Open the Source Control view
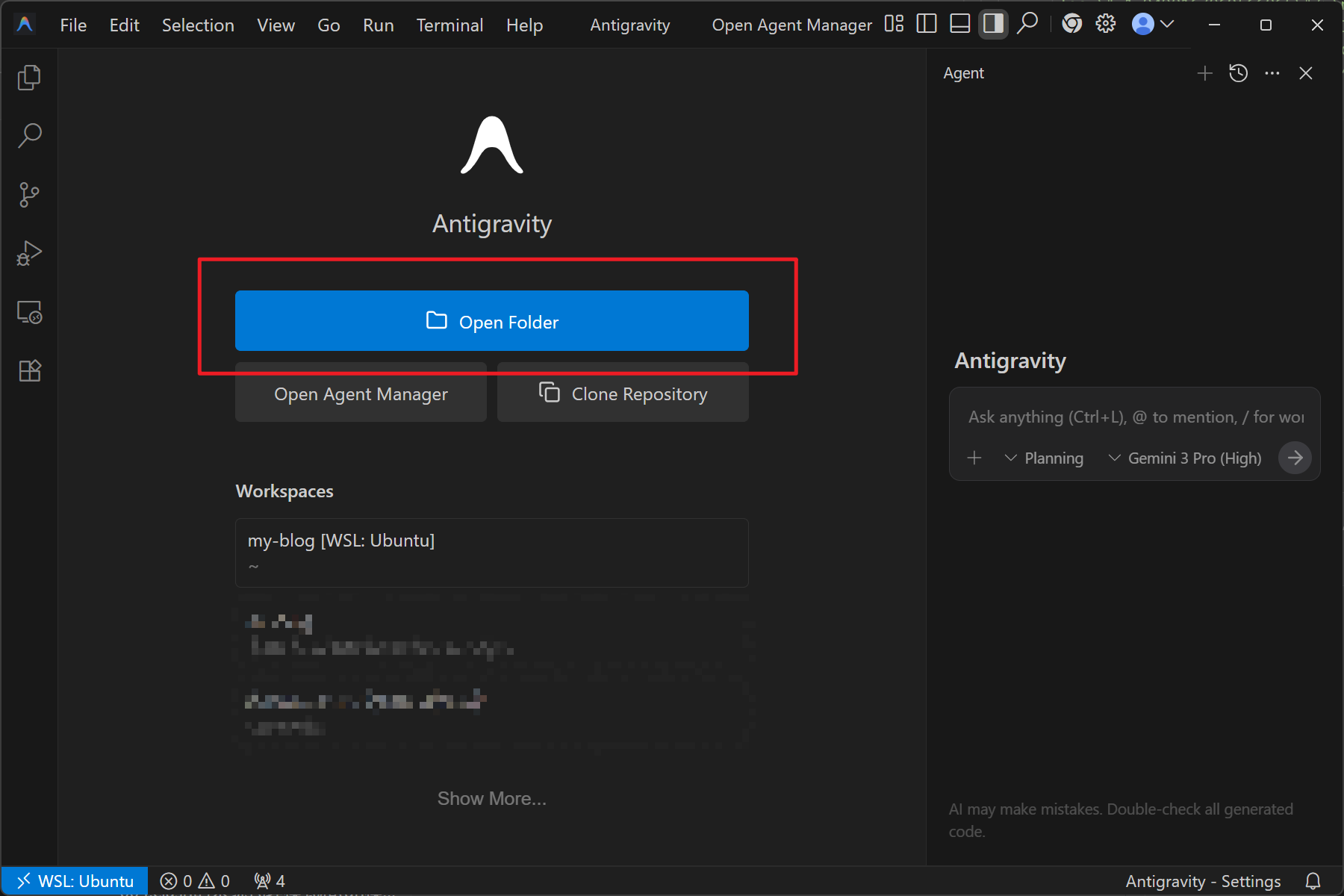 pyautogui.click(x=29, y=195)
